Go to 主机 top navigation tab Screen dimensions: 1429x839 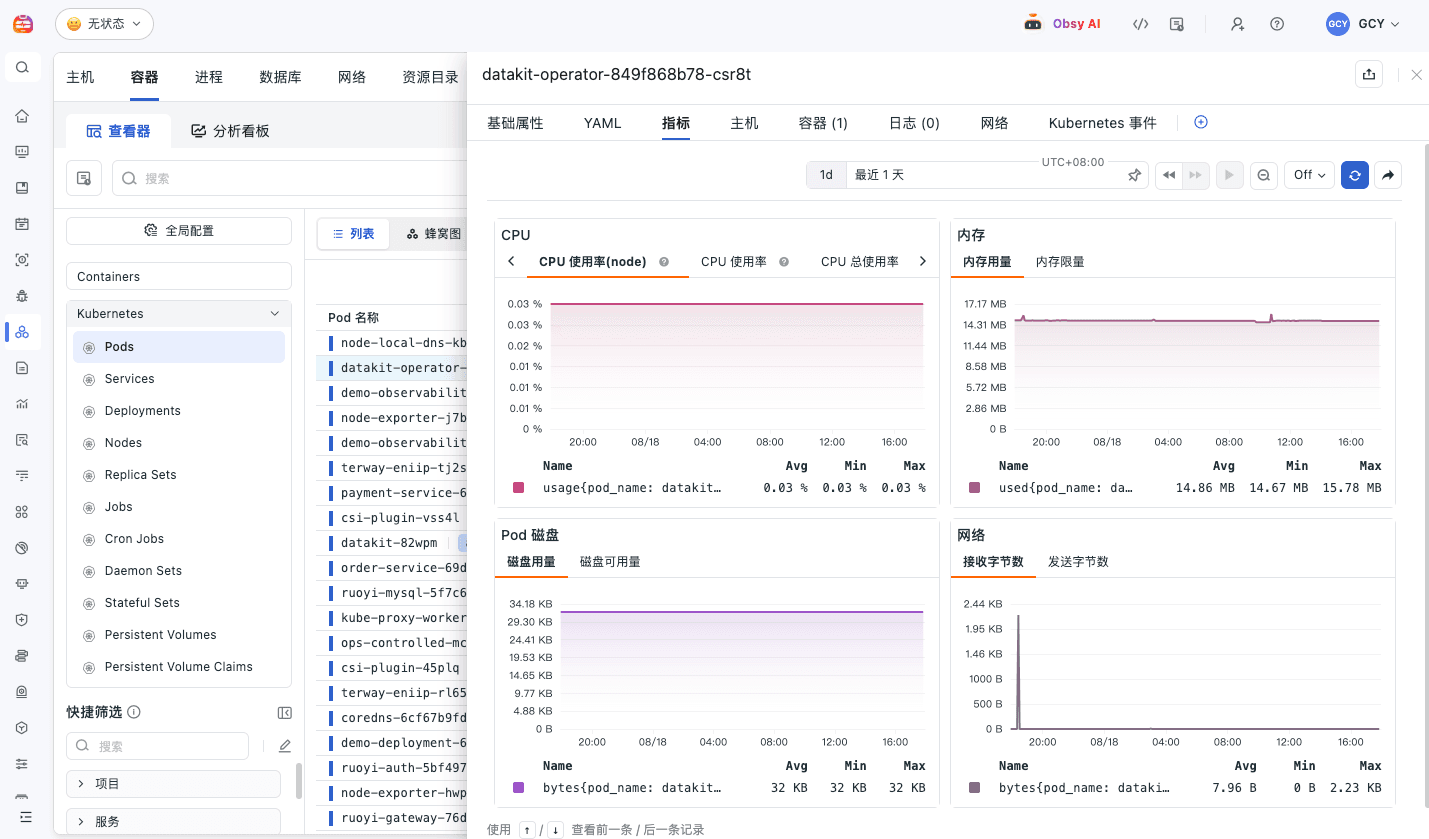tap(80, 77)
